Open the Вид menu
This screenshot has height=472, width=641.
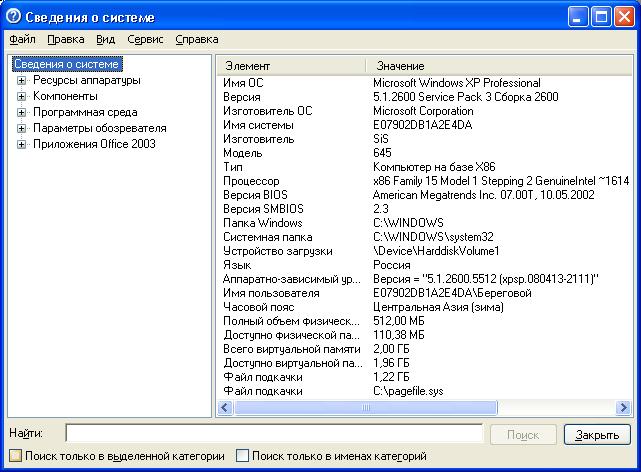[105, 39]
